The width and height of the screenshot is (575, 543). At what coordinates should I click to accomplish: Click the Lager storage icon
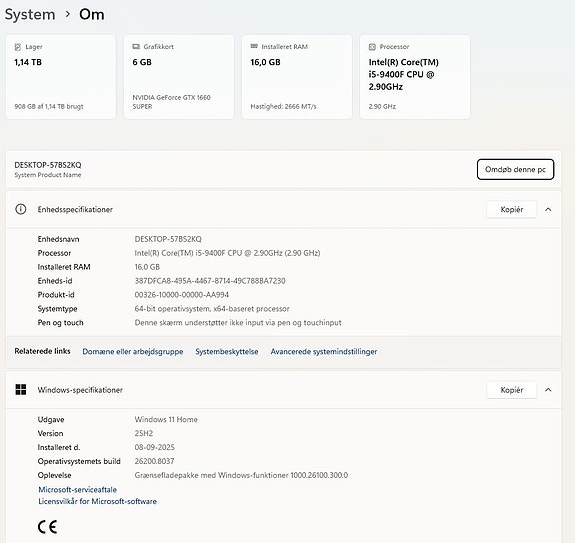tap(18, 47)
